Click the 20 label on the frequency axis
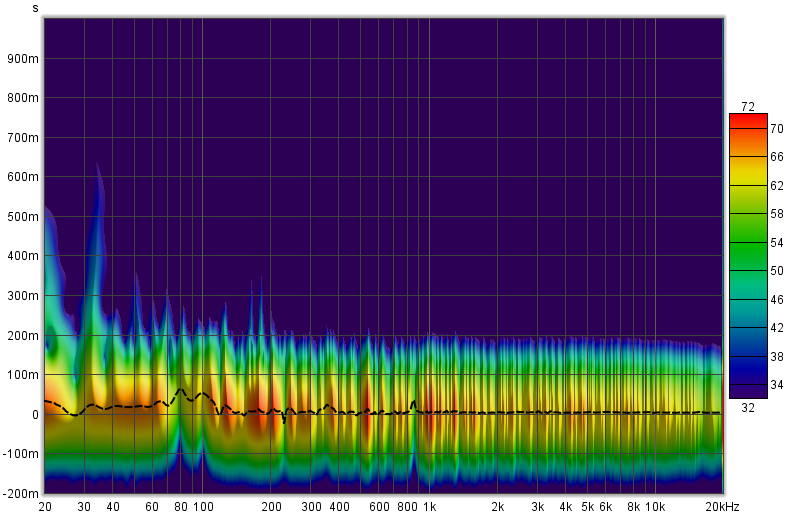The width and height of the screenshot is (800, 519). point(45,507)
